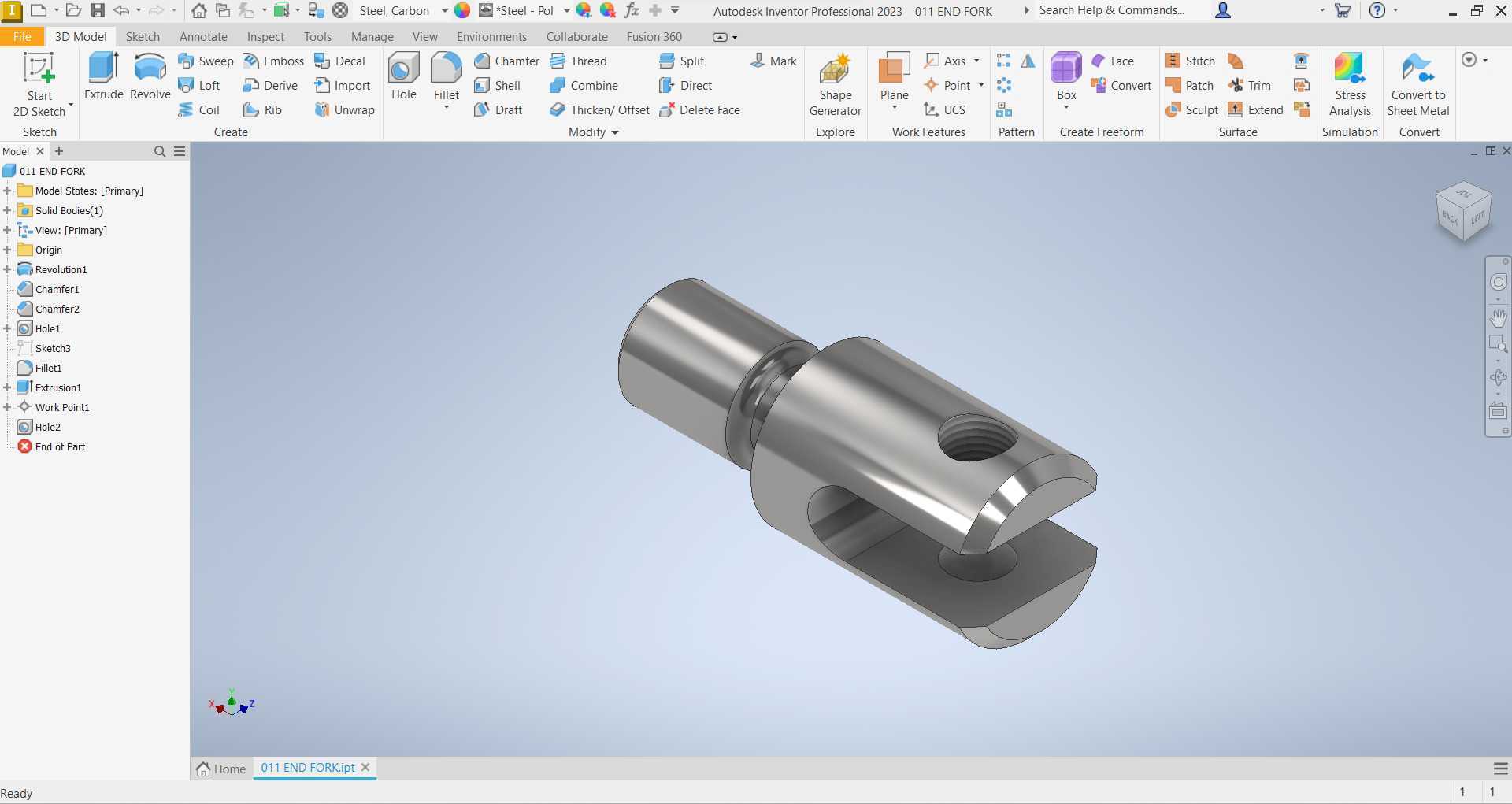The image size is (1512, 804).
Task: Activate the Emboss tool
Action: click(273, 61)
